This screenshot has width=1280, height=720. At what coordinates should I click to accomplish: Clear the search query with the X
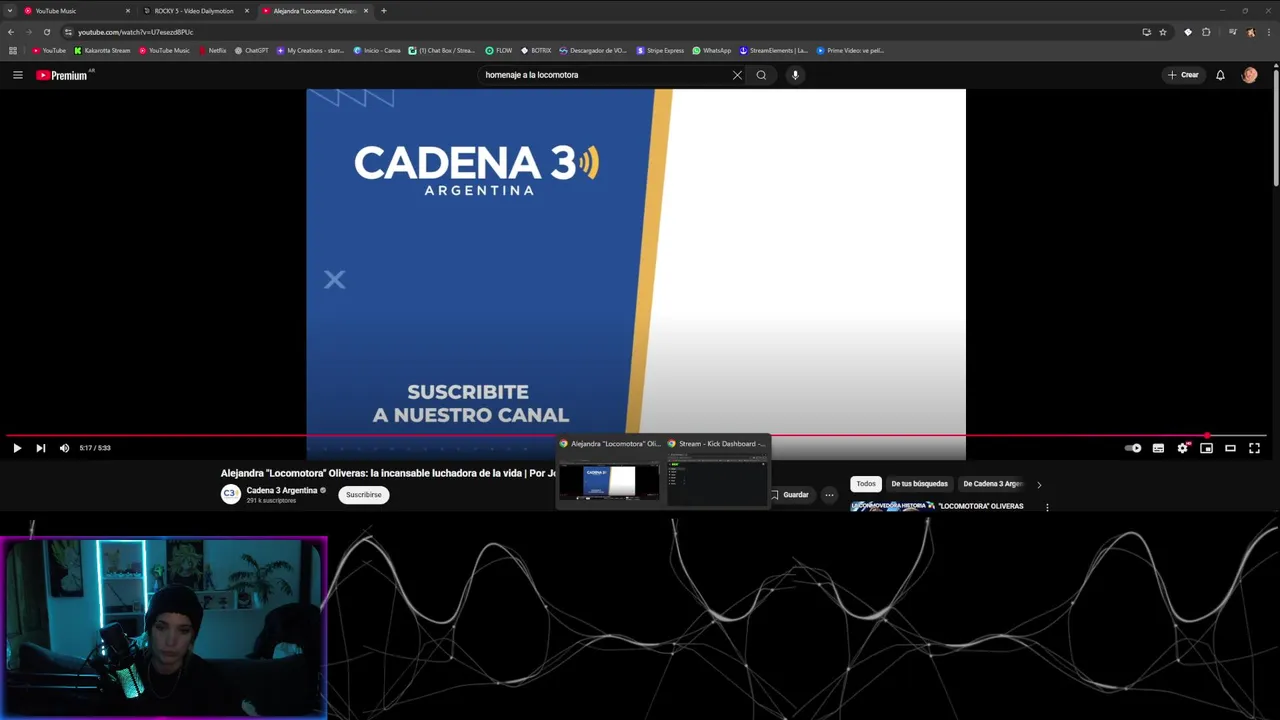click(x=737, y=75)
